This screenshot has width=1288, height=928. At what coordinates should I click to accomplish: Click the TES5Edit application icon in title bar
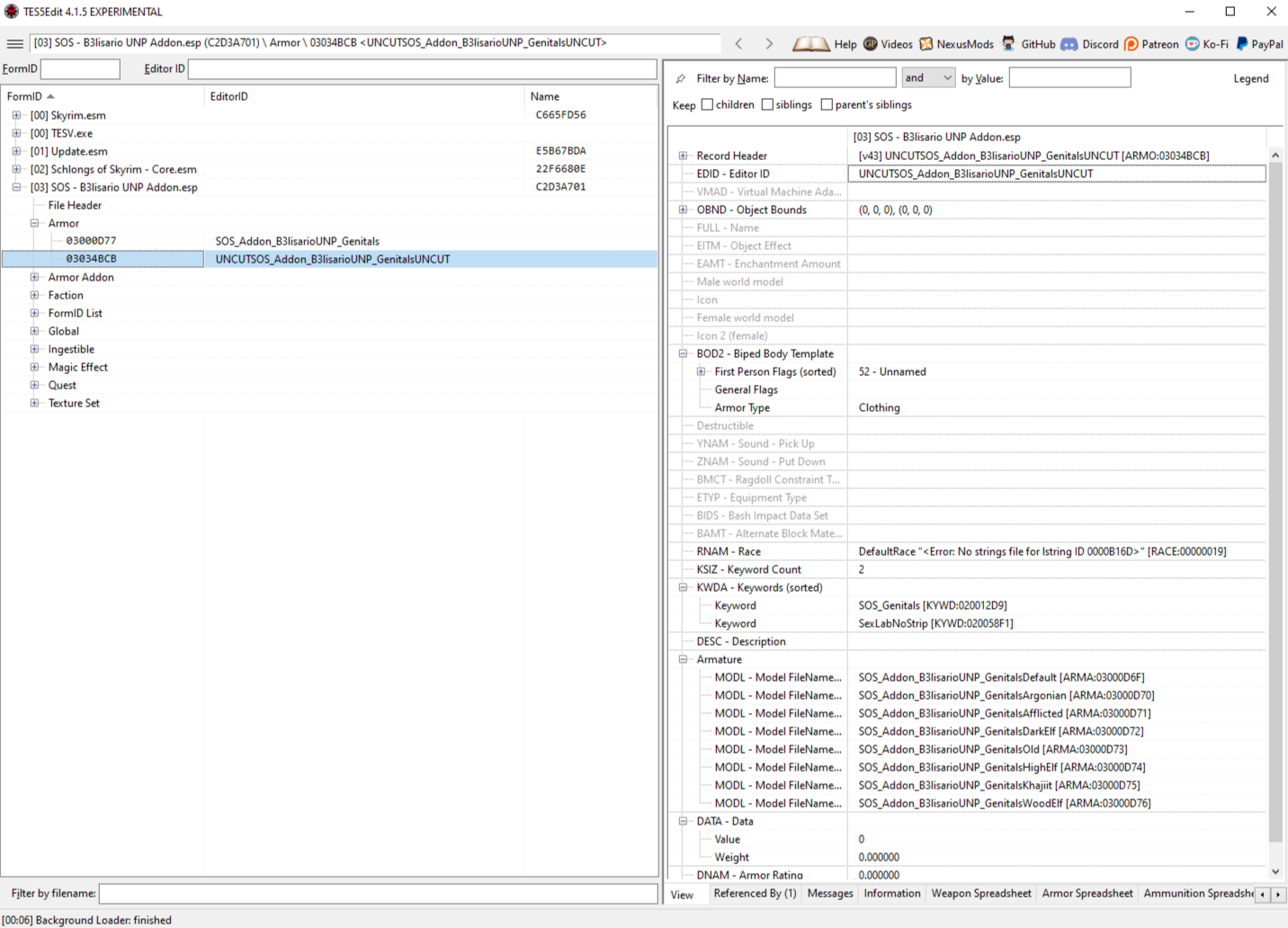point(12,12)
